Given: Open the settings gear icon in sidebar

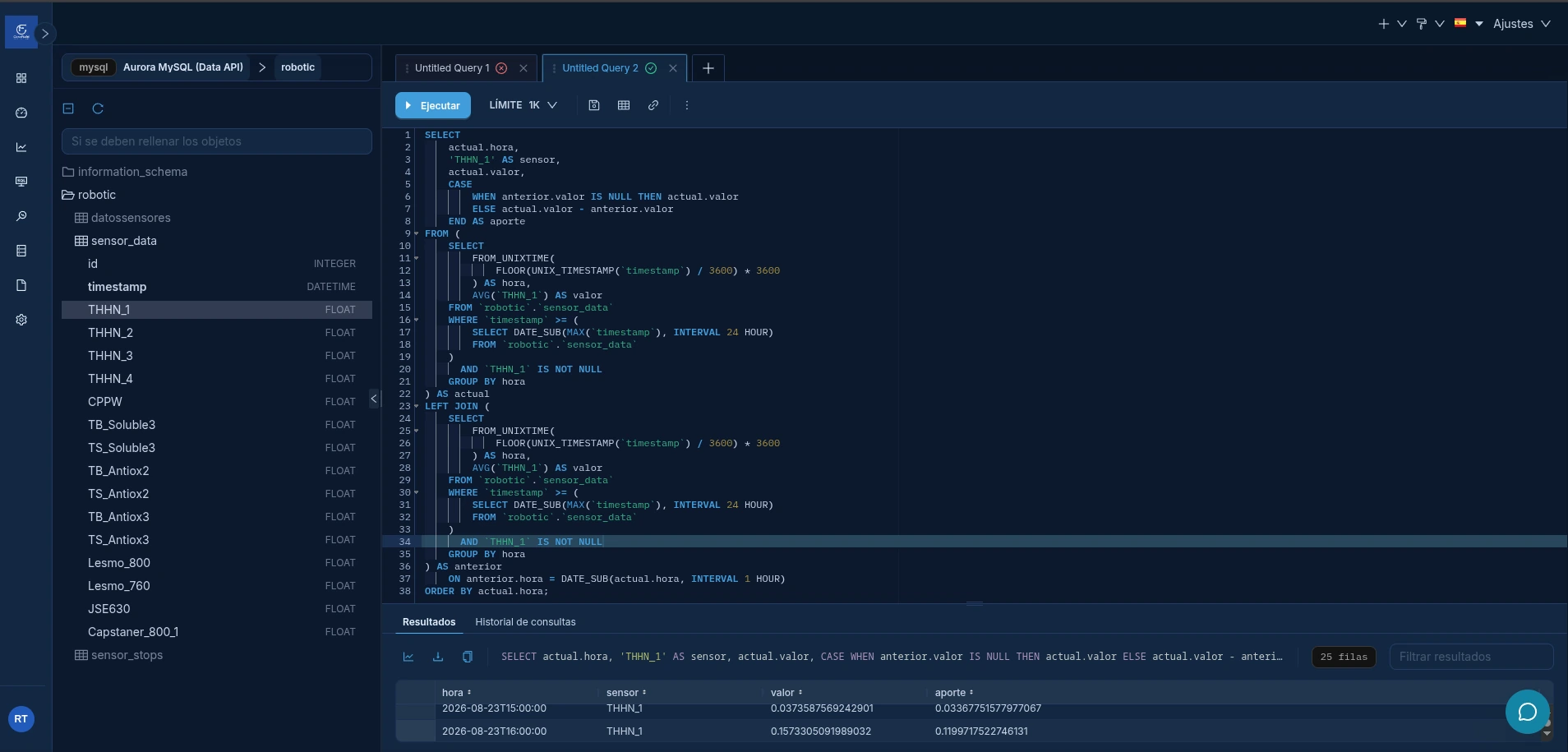Looking at the screenshot, I should point(21,320).
